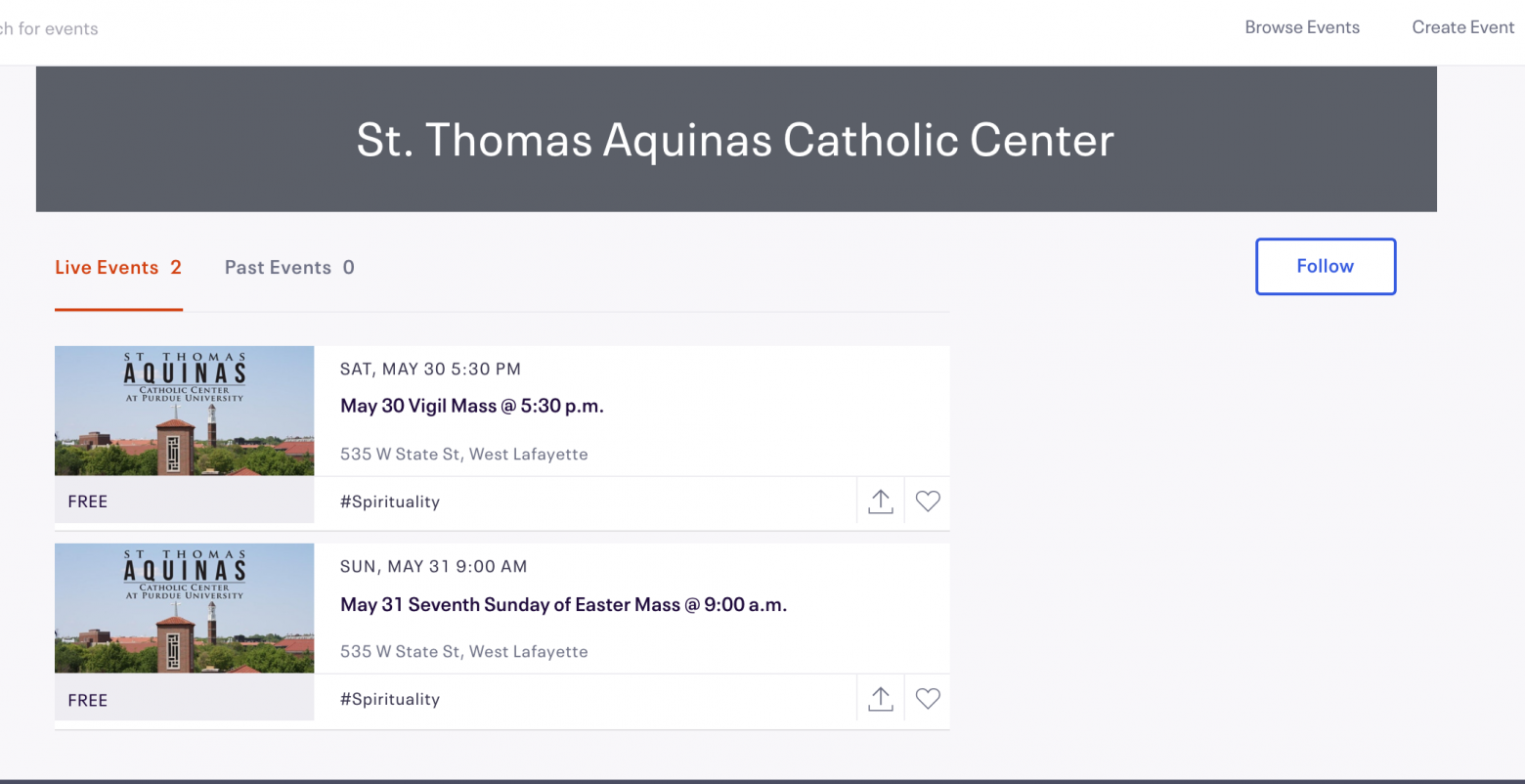
Task: Open May 30 Vigil Mass title link
Action: coord(472,406)
